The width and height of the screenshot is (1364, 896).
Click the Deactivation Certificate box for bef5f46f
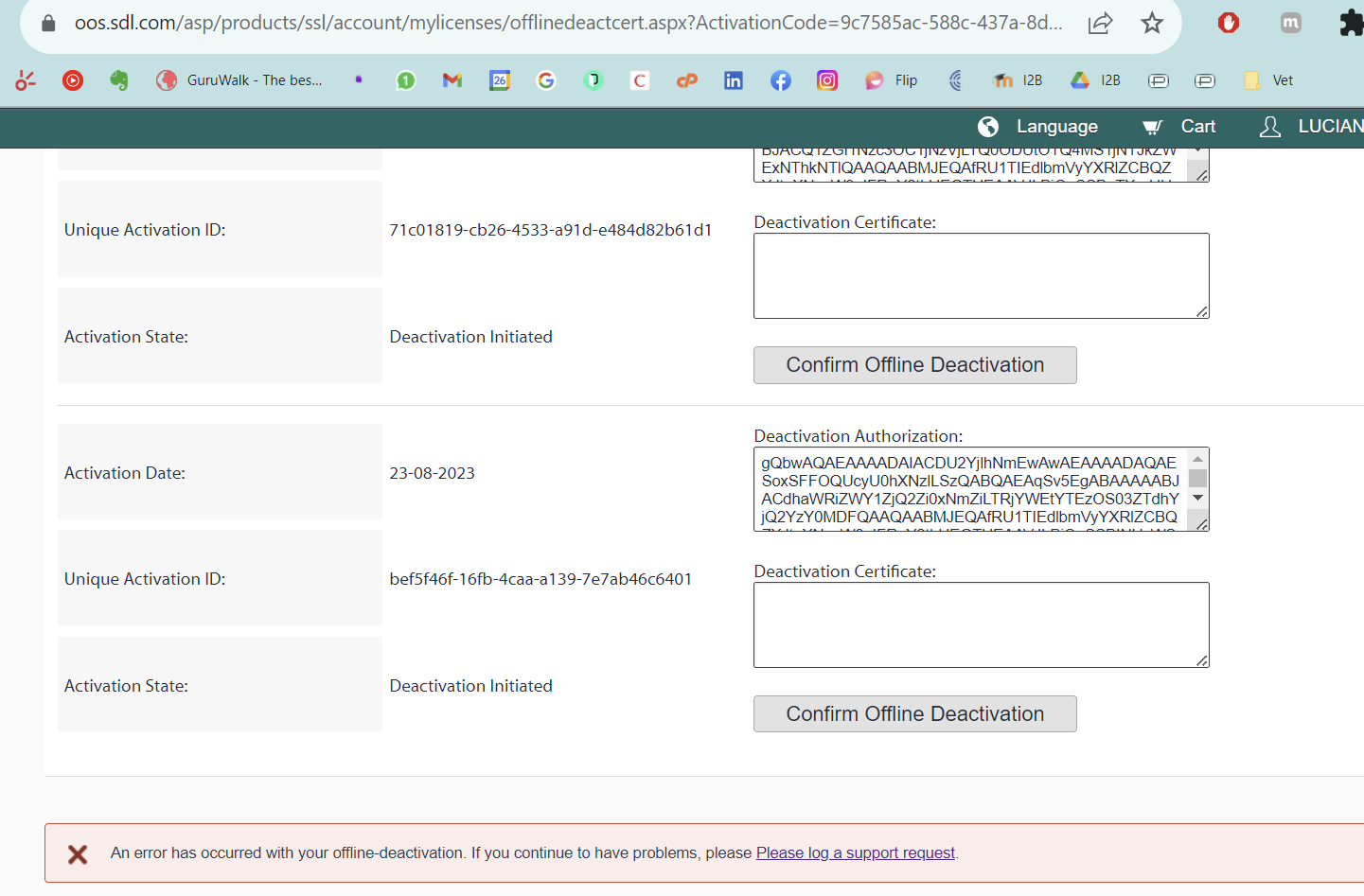[982, 625]
